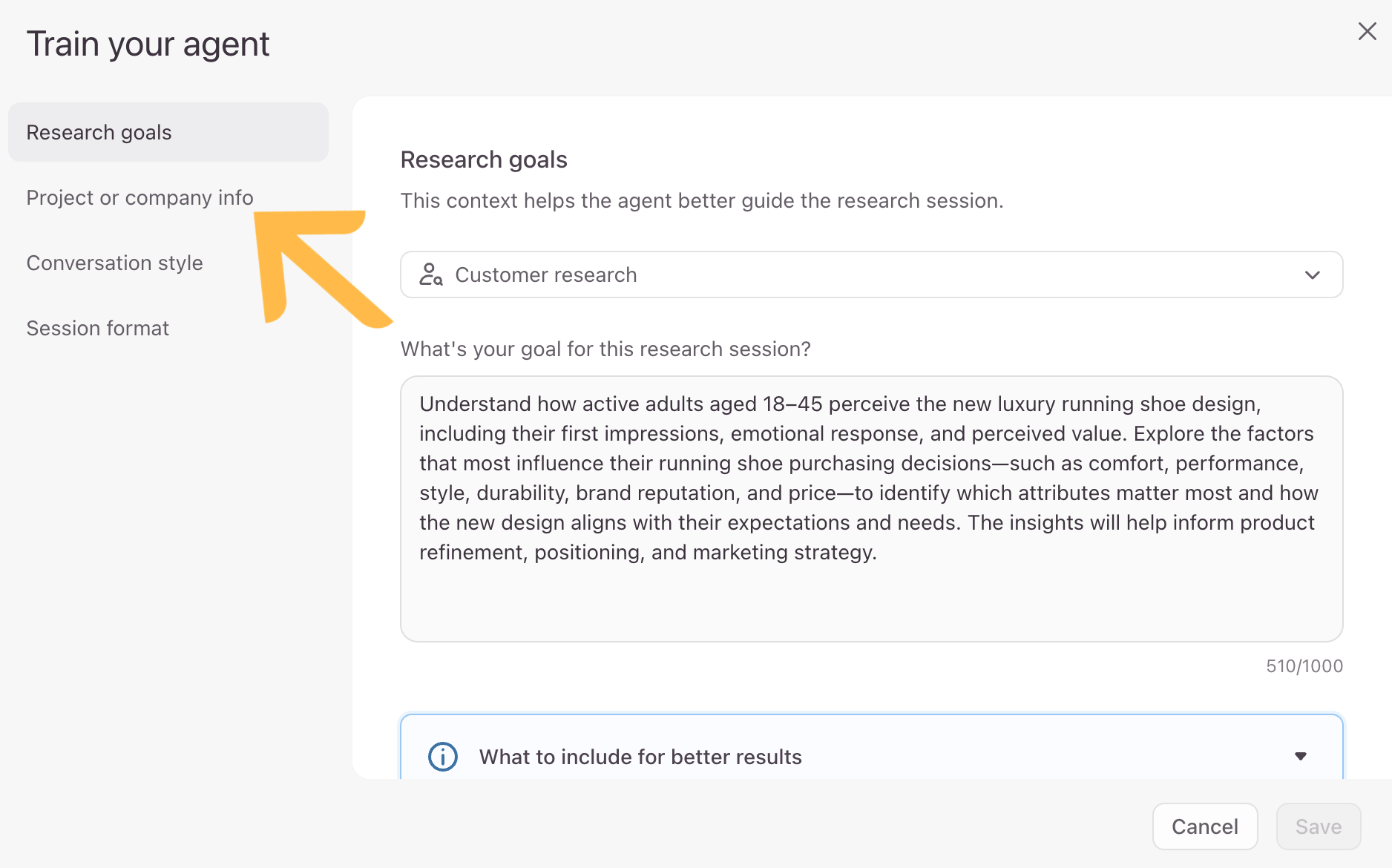Image resolution: width=1392 pixels, height=868 pixels.
Task: Close the Train your agent dialog
Action: (x=1367, y=31)
